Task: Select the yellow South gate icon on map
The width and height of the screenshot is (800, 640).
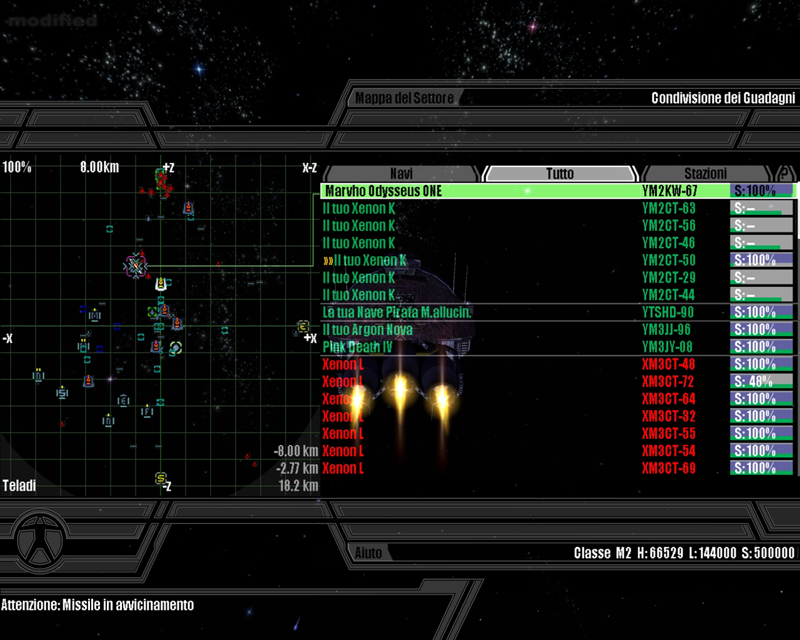Action: 161,478
